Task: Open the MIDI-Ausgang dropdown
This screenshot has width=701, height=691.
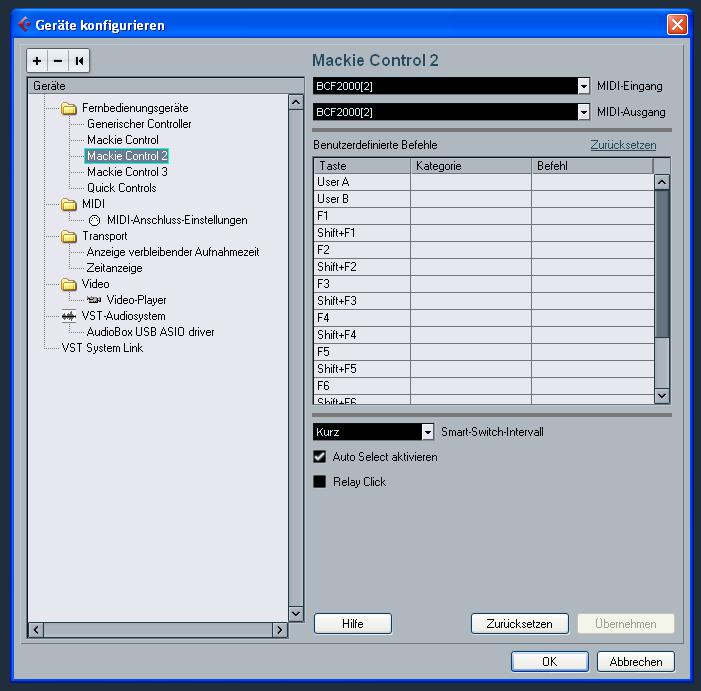Action: (x=584, y=112)
